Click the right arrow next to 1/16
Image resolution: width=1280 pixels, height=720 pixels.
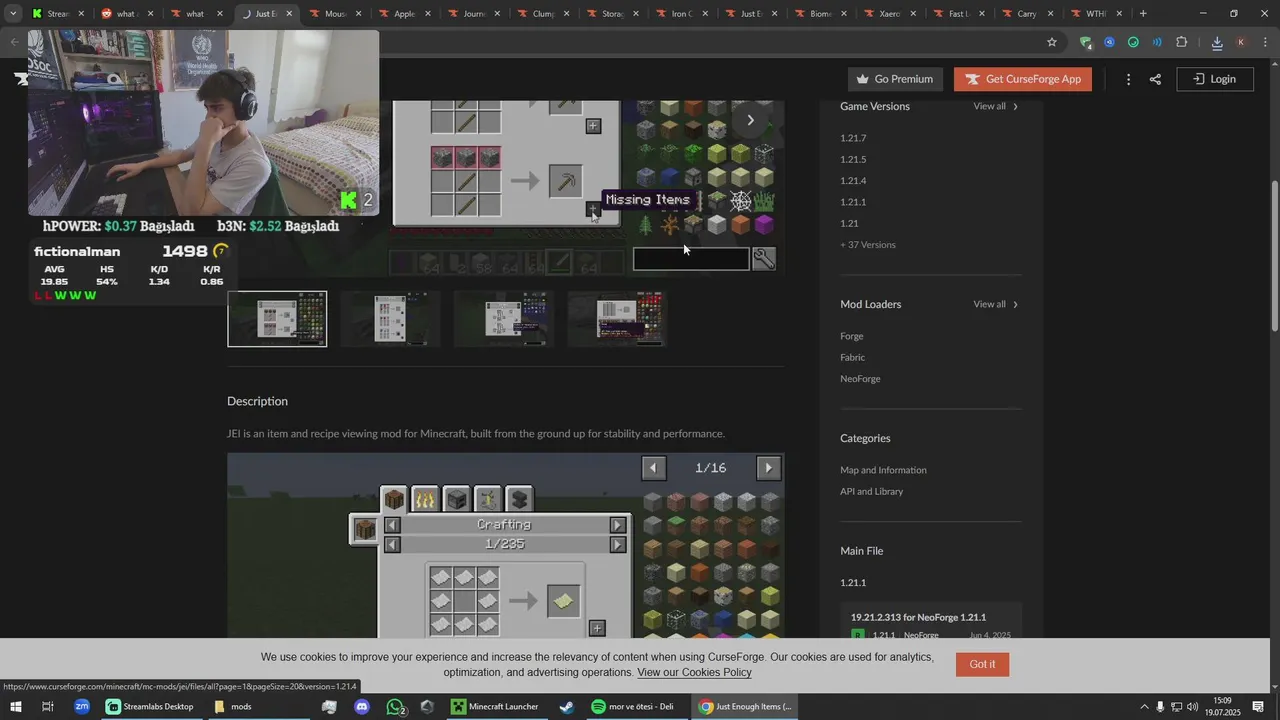point(768,468)
